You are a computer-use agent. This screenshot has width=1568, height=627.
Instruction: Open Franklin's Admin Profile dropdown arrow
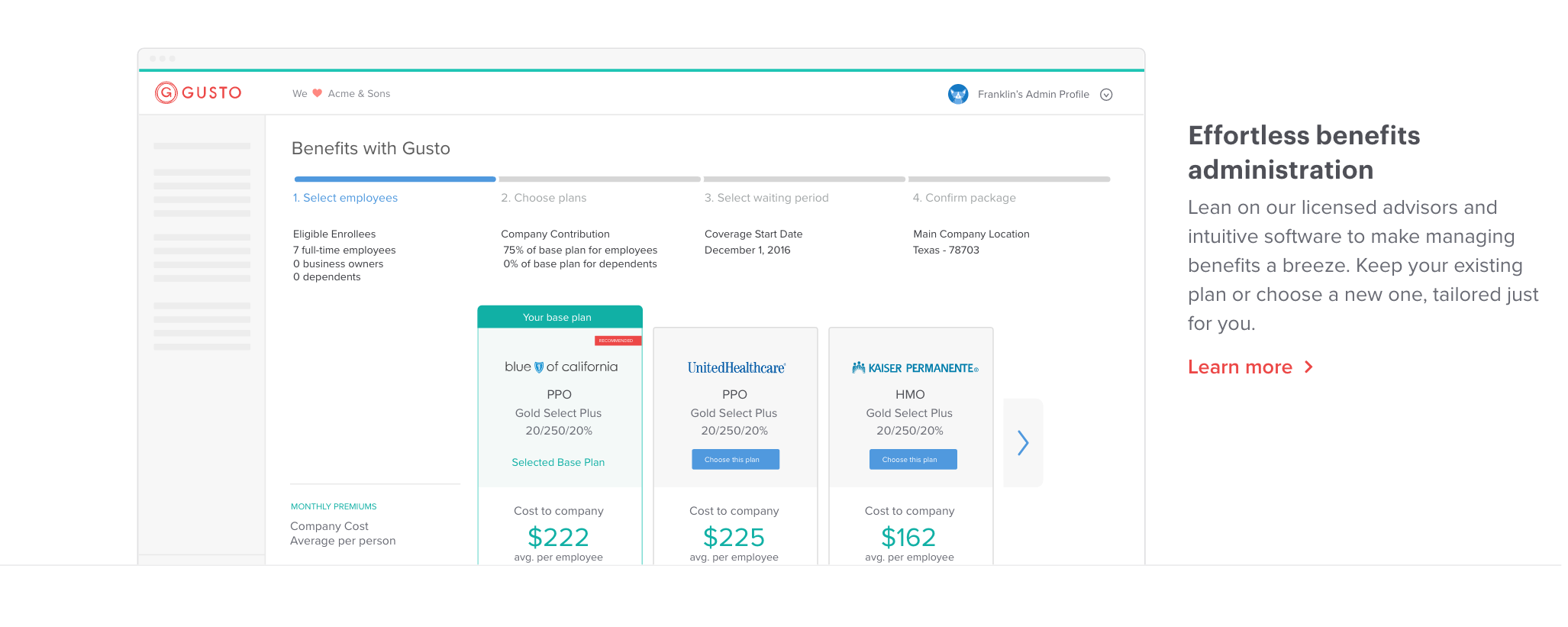coord(1106,95)
